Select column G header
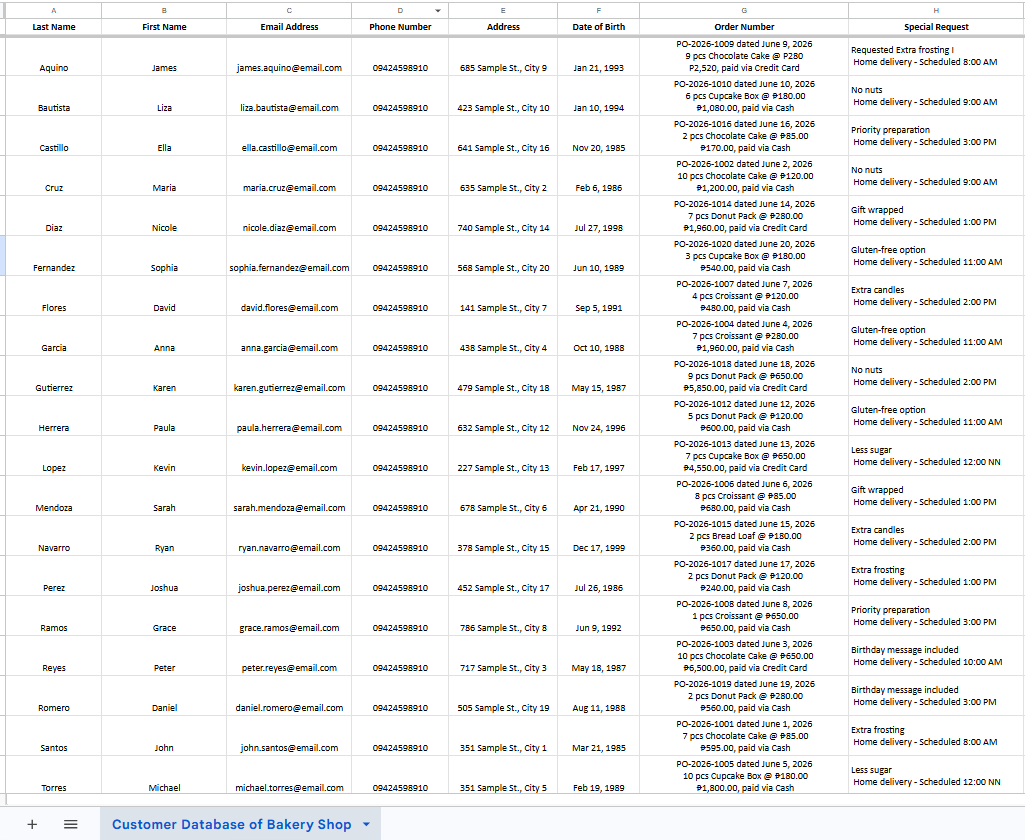1025x840 pixels. click(x=744, y=10)
